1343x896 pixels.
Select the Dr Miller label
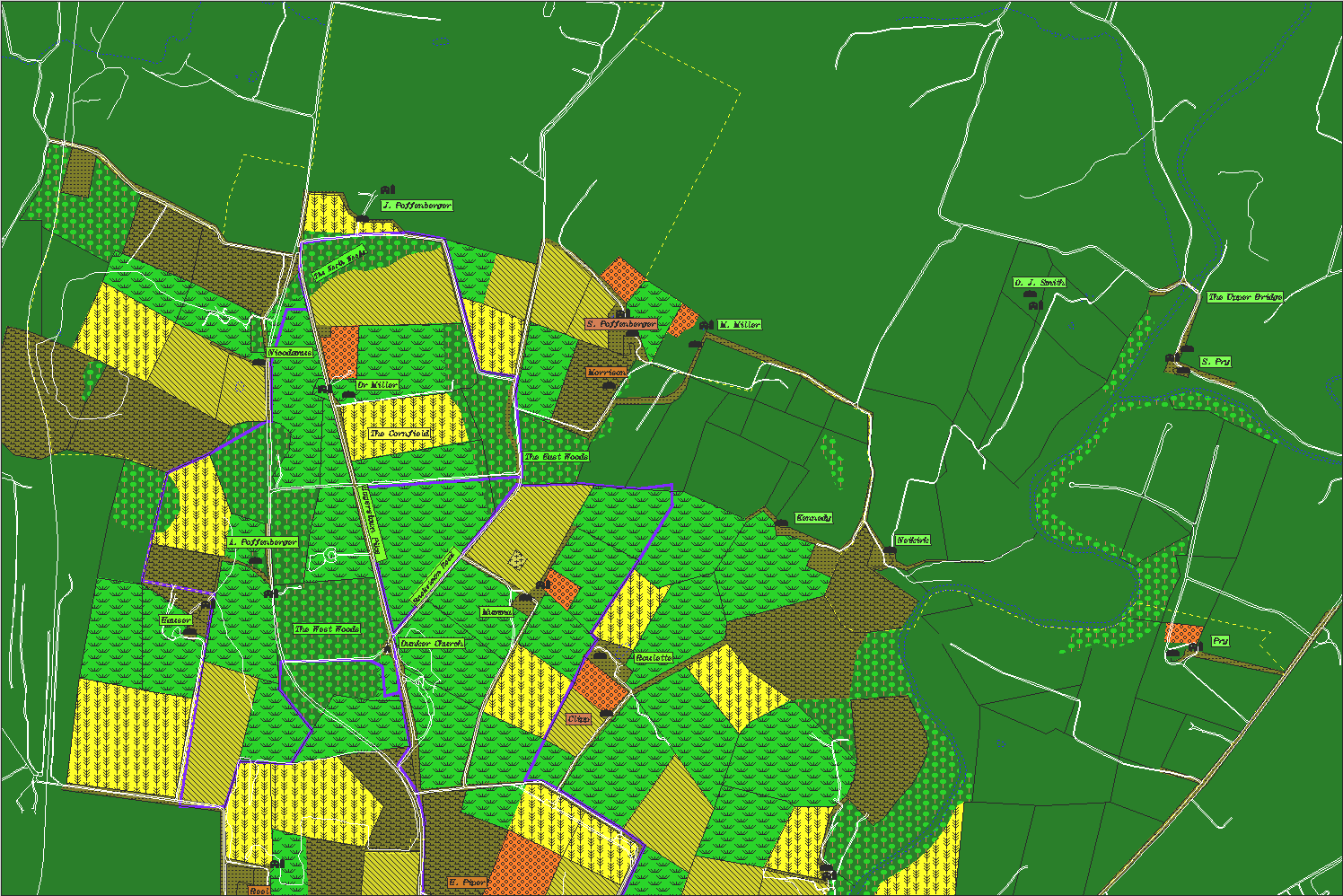[x=377, y=385]
